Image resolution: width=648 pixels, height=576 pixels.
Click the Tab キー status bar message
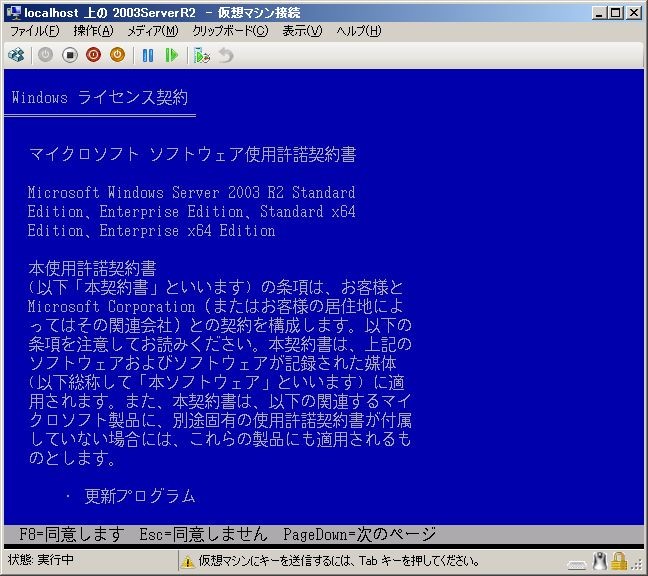click(339, 561)
